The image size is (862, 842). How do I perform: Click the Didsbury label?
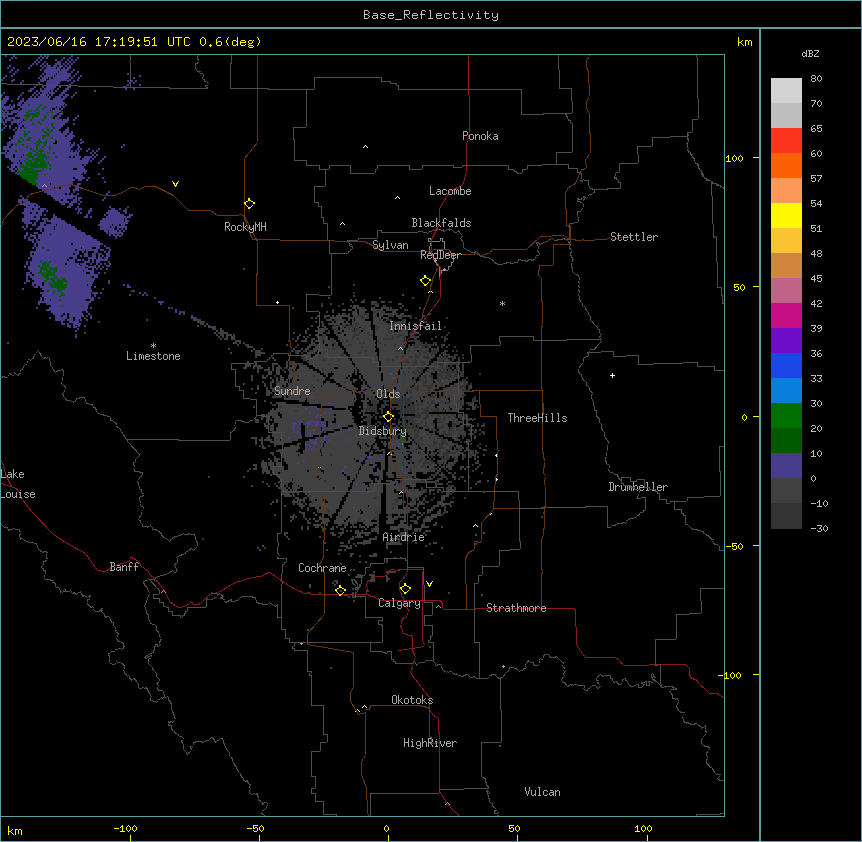tap(383, 431)
